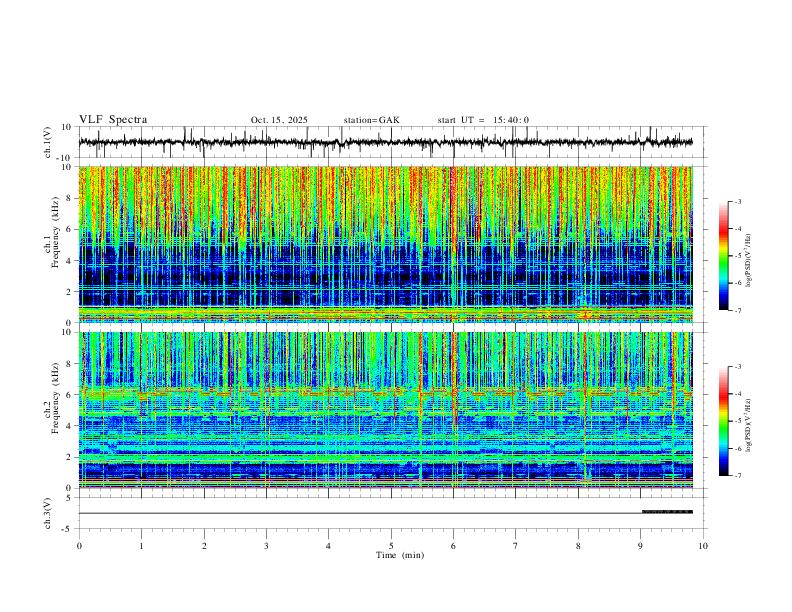This screenshot has width=792, height=612.
Task: Click the "7" tick on the time axis
Action: tap(516, 546)
